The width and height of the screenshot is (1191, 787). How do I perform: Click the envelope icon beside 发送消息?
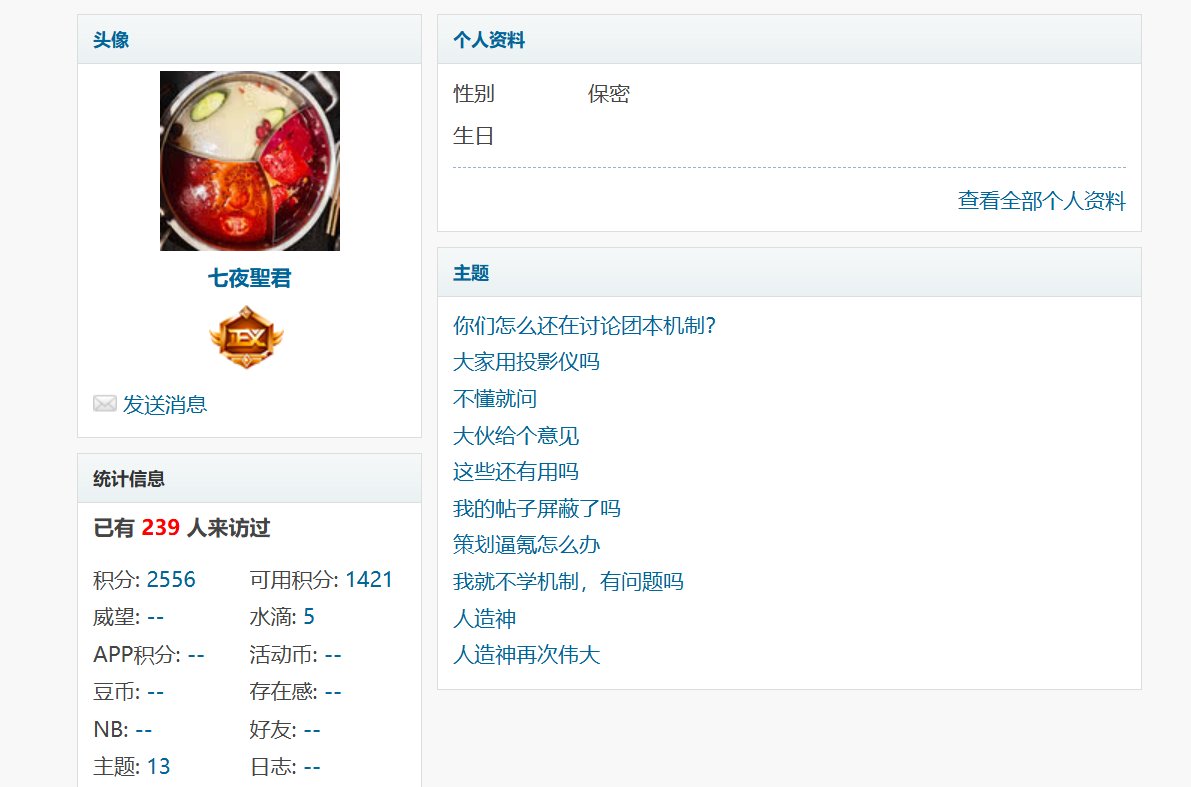tap(105, 403)
